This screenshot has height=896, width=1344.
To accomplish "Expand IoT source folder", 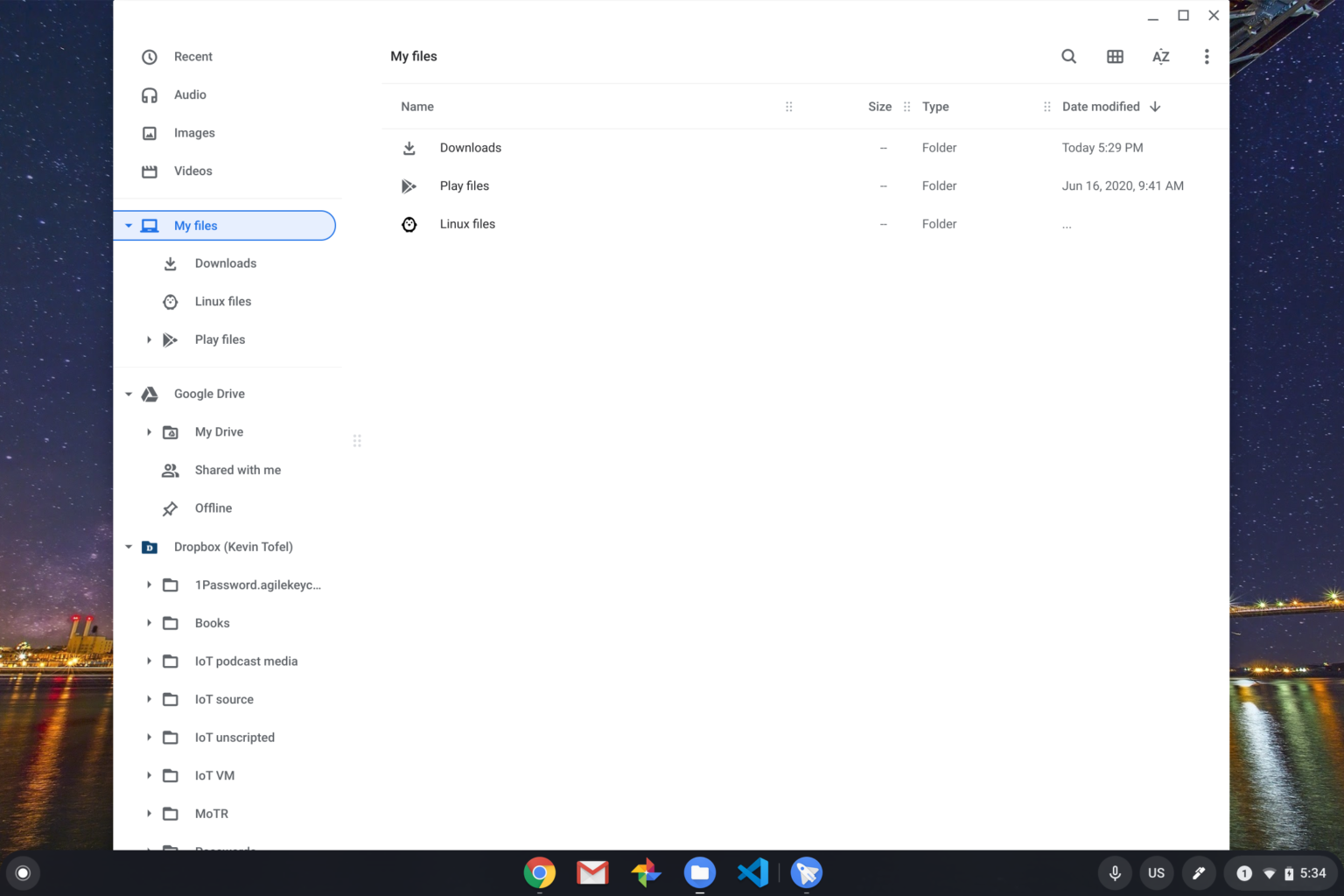I will (149, 699).
